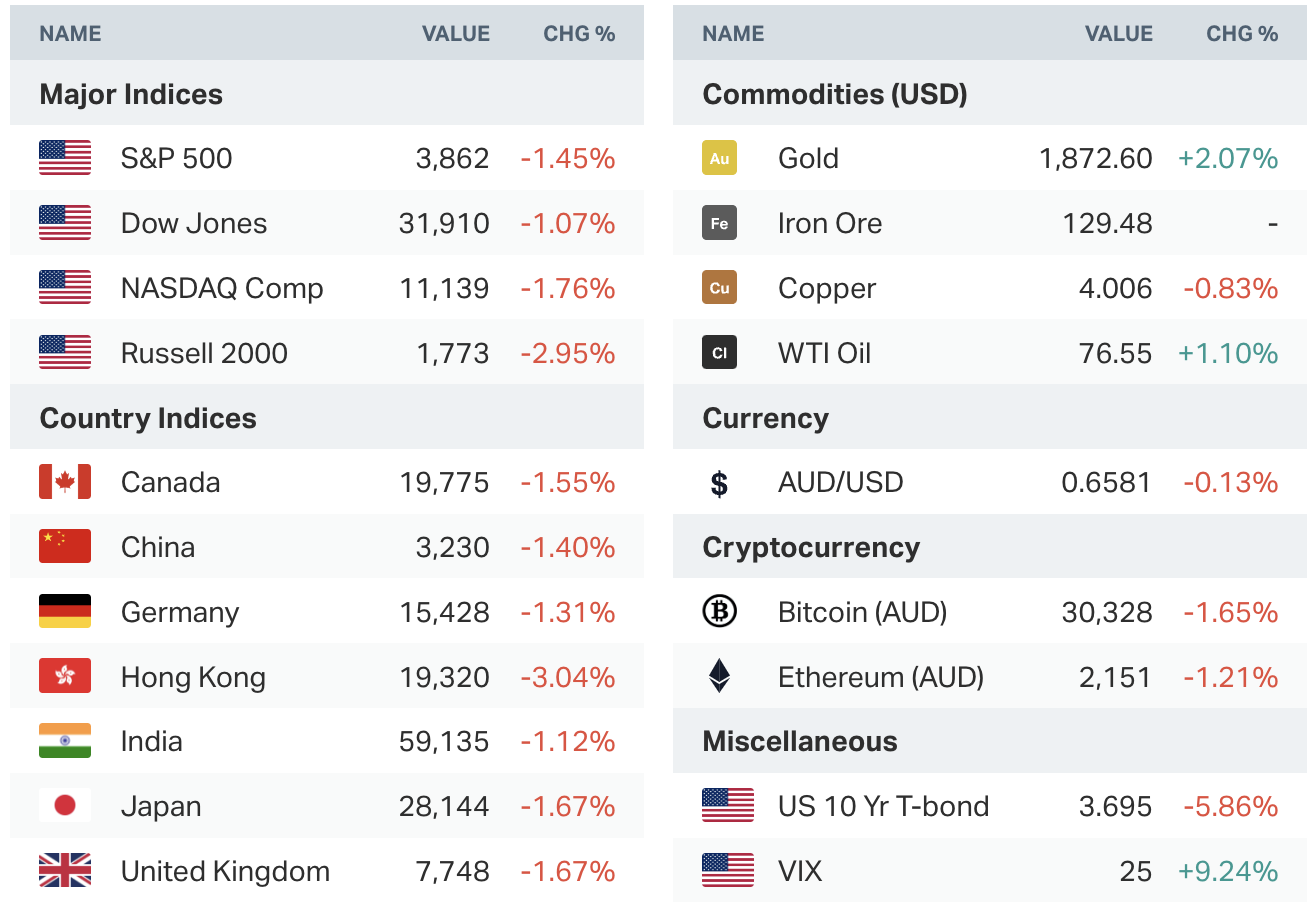
Task: Click the right table VALUE column header
Action: [1118, 34]
